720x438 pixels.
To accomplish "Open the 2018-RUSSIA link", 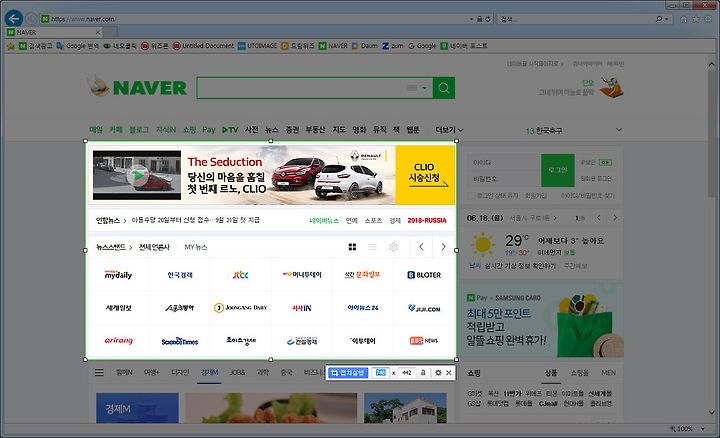I will pos(427,220).
